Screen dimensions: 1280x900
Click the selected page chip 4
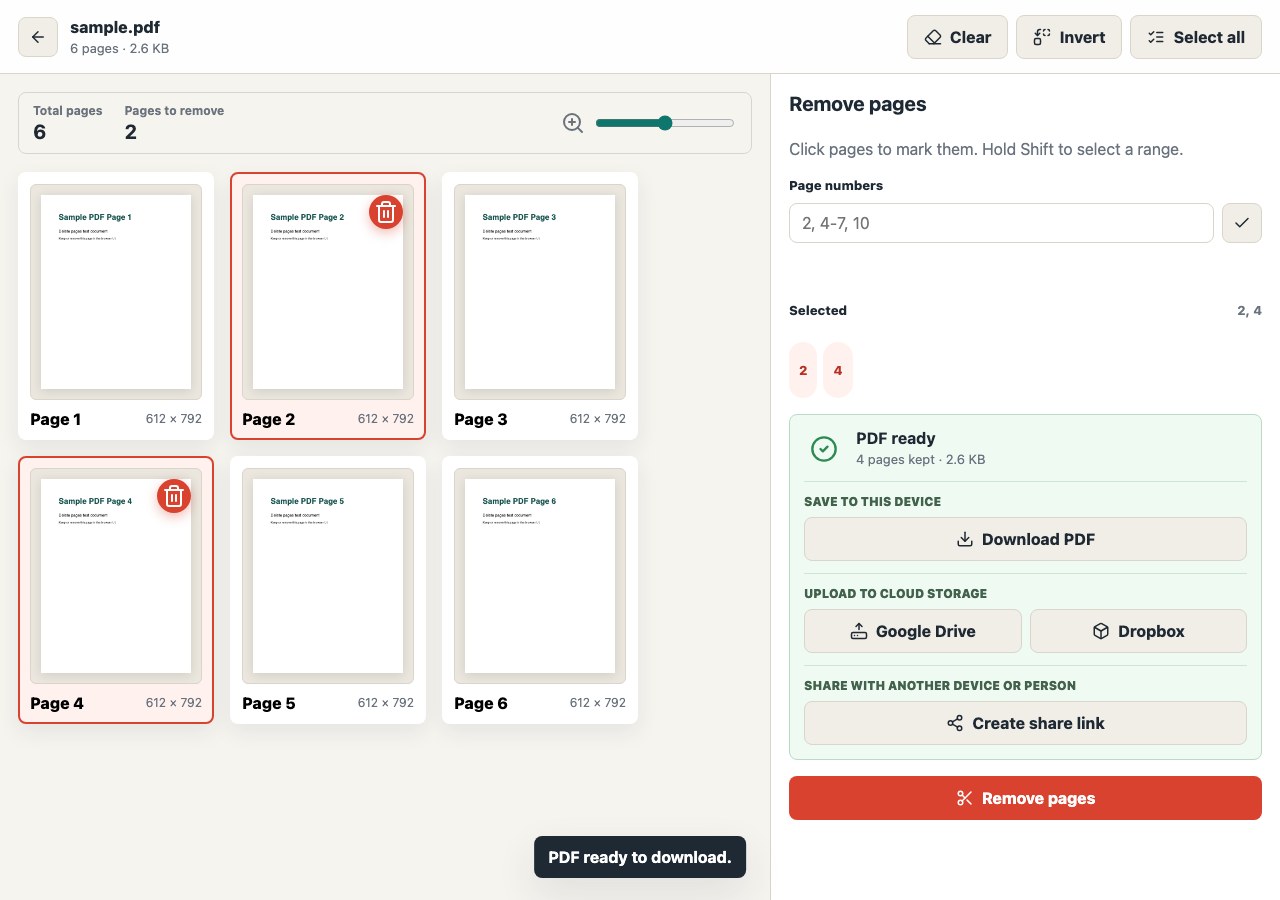tap(838, 370)
